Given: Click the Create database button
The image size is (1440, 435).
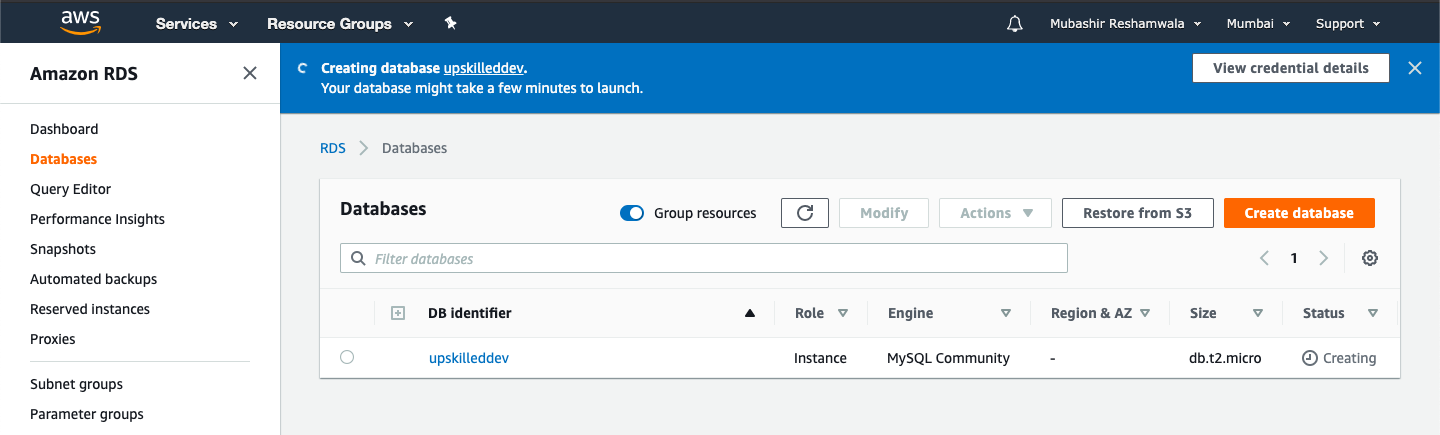Looking at the screenshot, I should click(x=1299, y=213).
